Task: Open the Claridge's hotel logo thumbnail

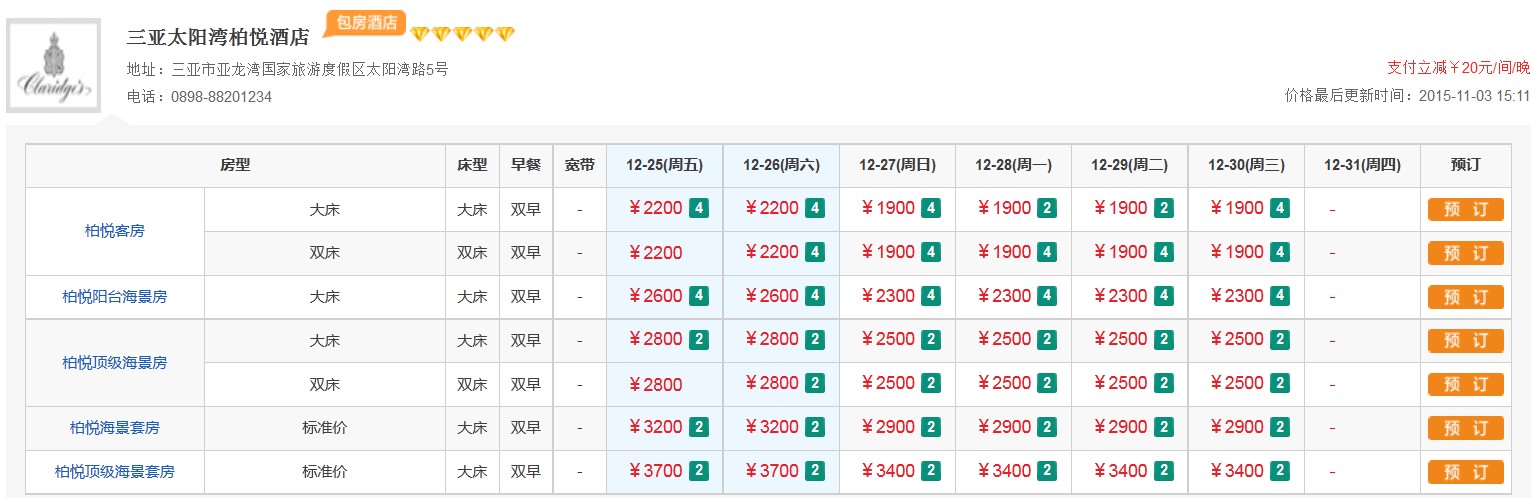Action: [54, 65]
